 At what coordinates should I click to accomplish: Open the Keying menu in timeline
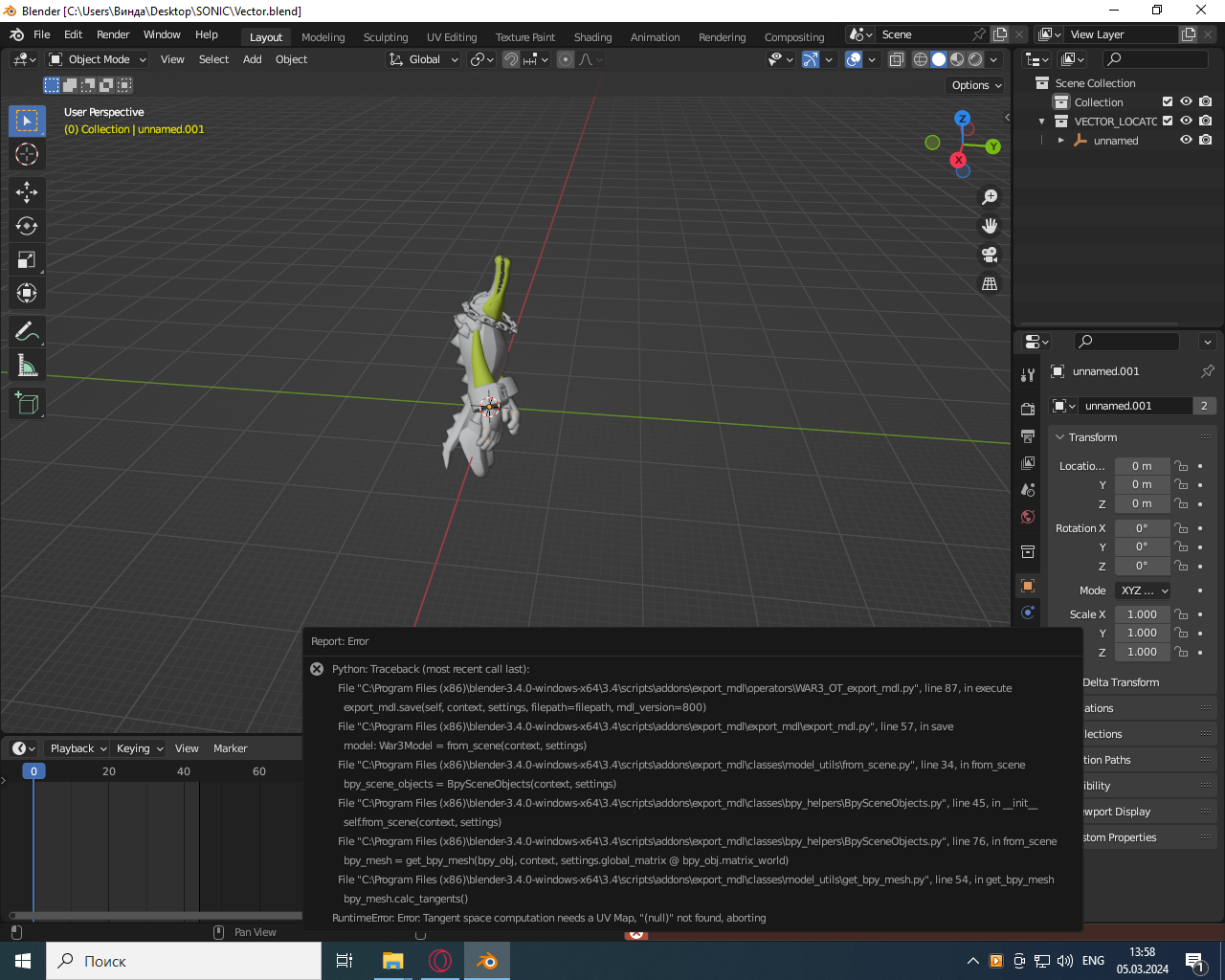[x=139, y=748]
